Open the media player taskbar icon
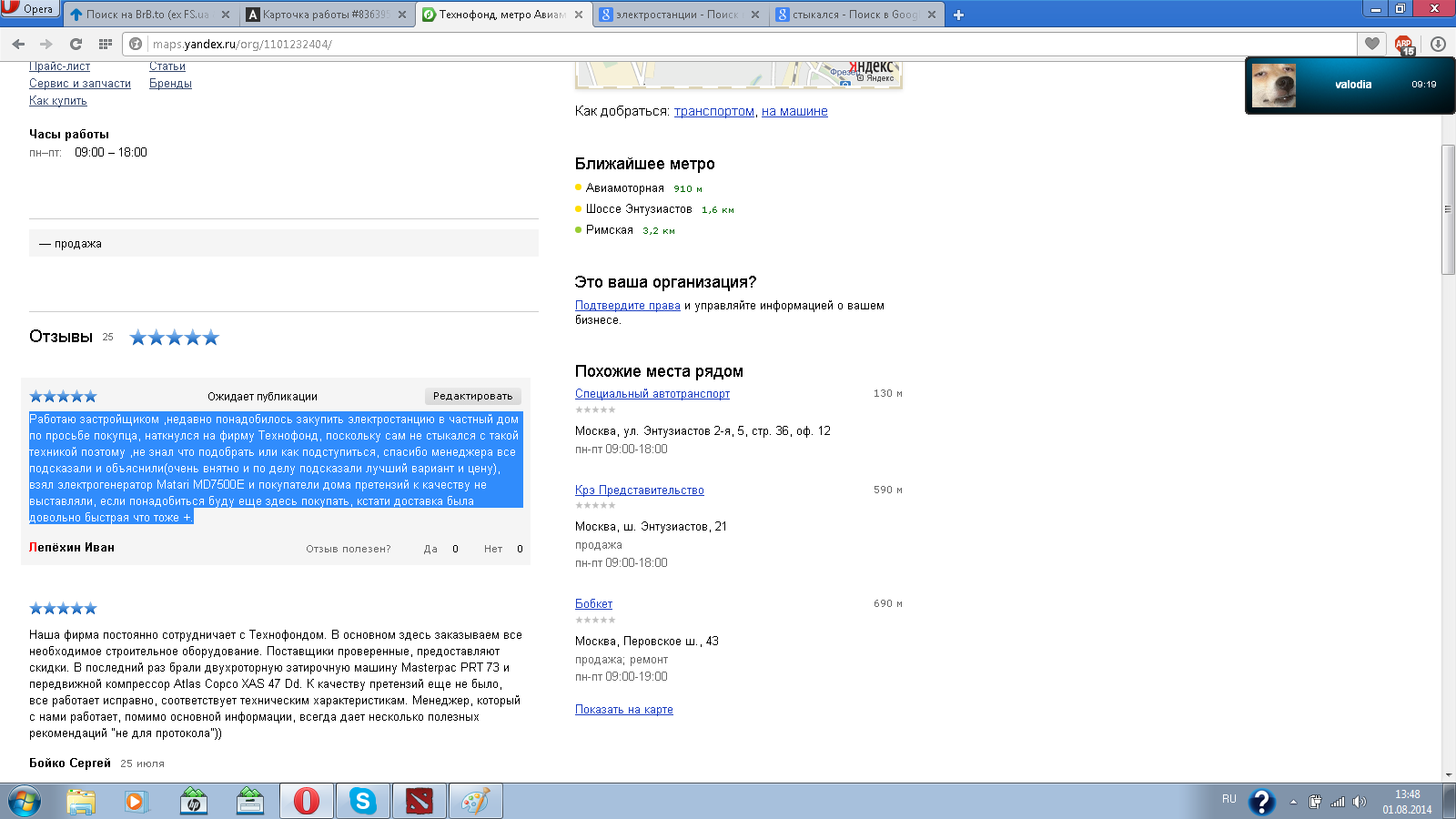Screen dimensions: 1456x819 pos(136,802)
